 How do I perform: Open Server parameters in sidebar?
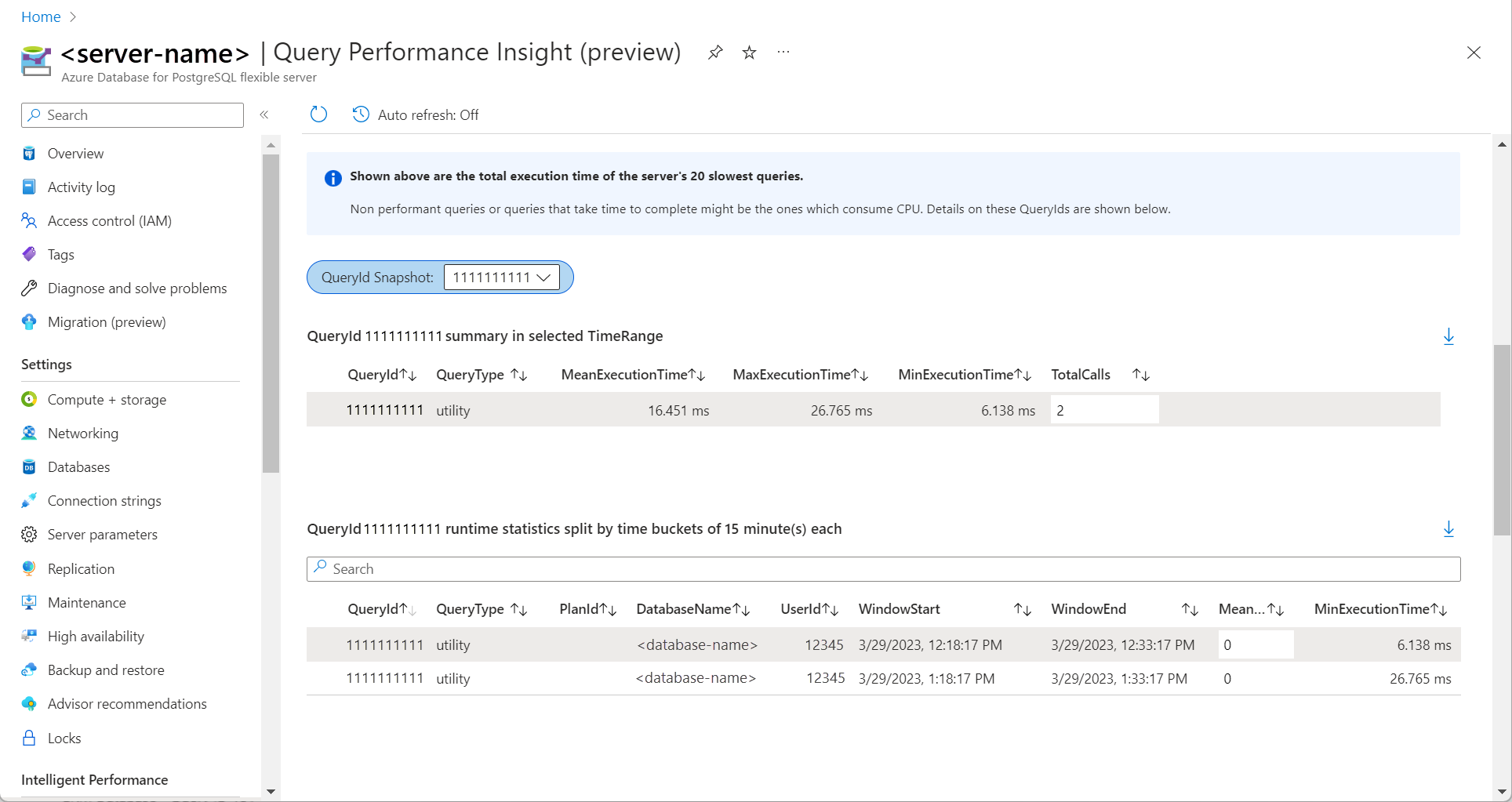click(x=102, y=535)
